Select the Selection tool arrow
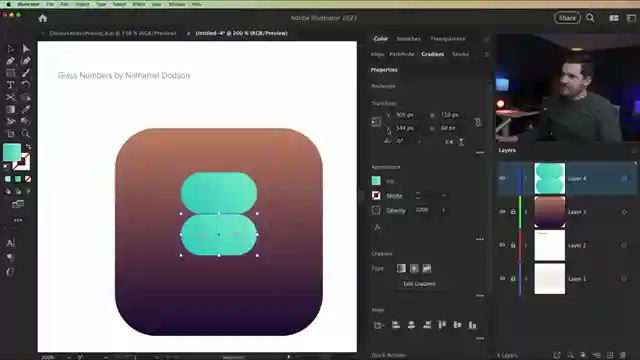The height and width of the screenshot is (360, 640). click(x=10, y=49)
